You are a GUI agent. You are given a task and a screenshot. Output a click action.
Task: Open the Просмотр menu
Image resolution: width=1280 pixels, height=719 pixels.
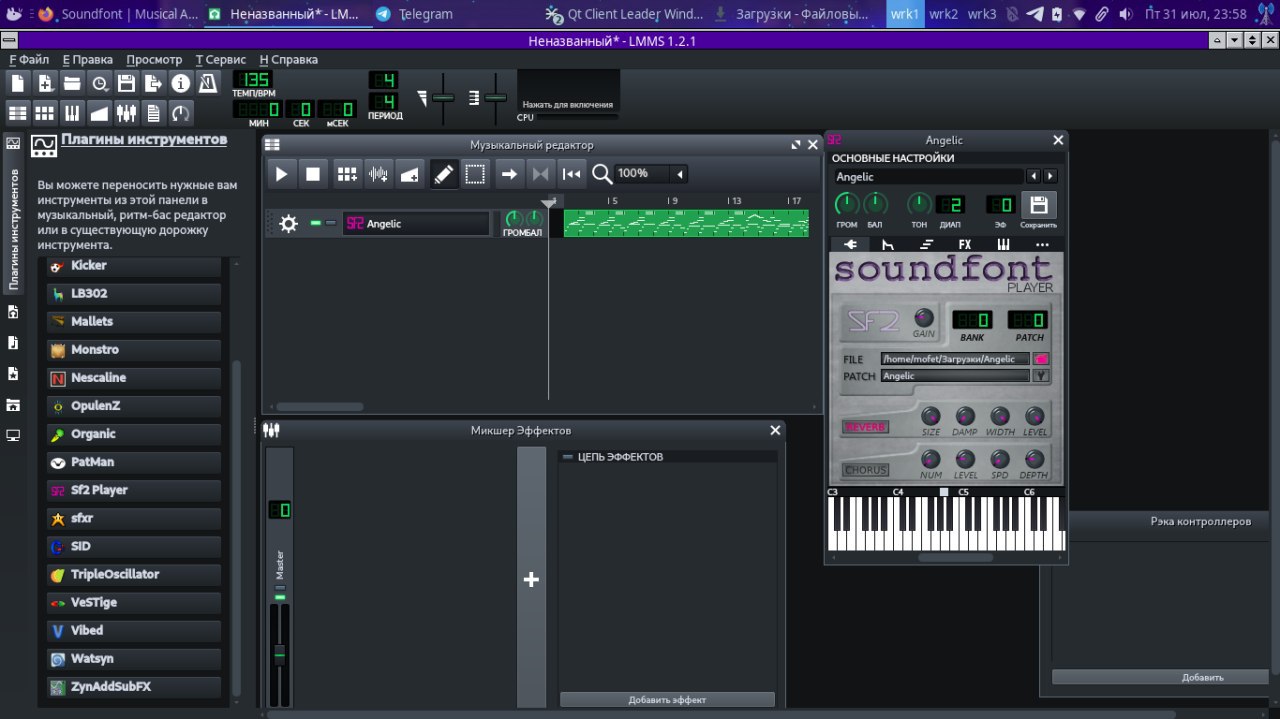(154, 59)
